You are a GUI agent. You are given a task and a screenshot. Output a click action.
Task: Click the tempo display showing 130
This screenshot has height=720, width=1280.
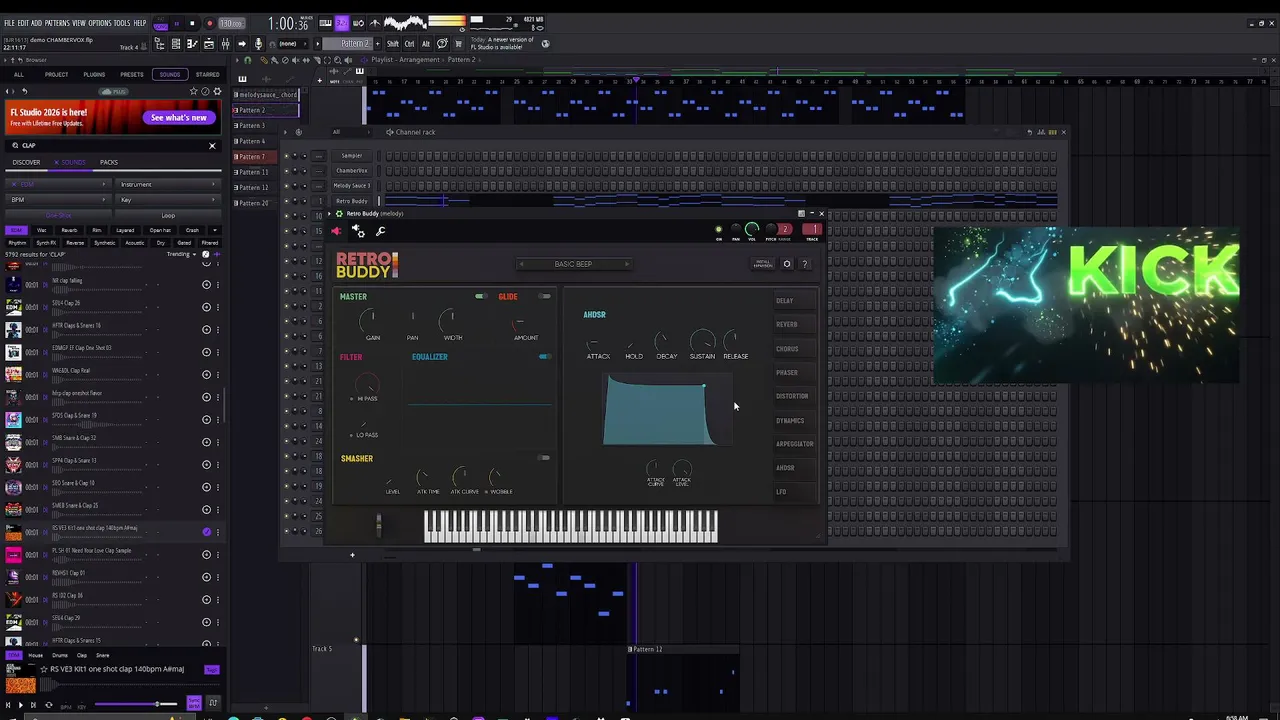pyautogui.click(x=231, y=23)
